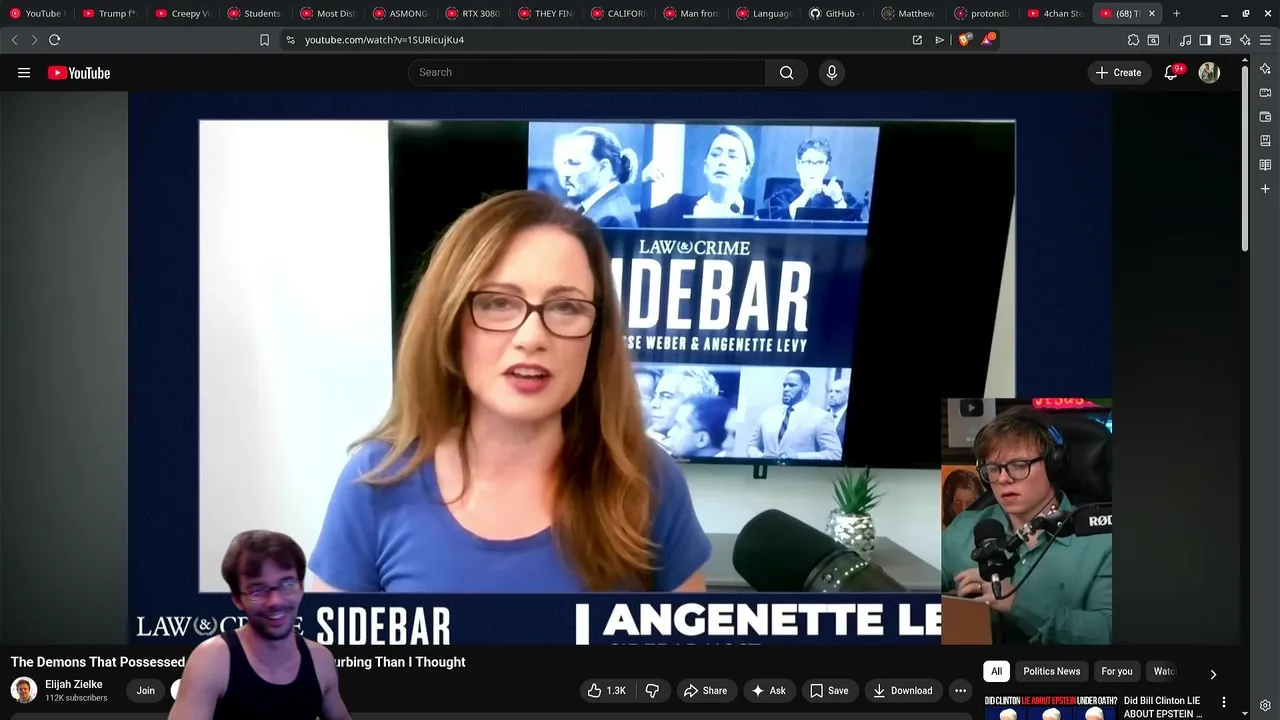Viewport: 1280px width, 720px height.
Task: Open the browser extensions puzzle icon
Action: coord(1133,40)
